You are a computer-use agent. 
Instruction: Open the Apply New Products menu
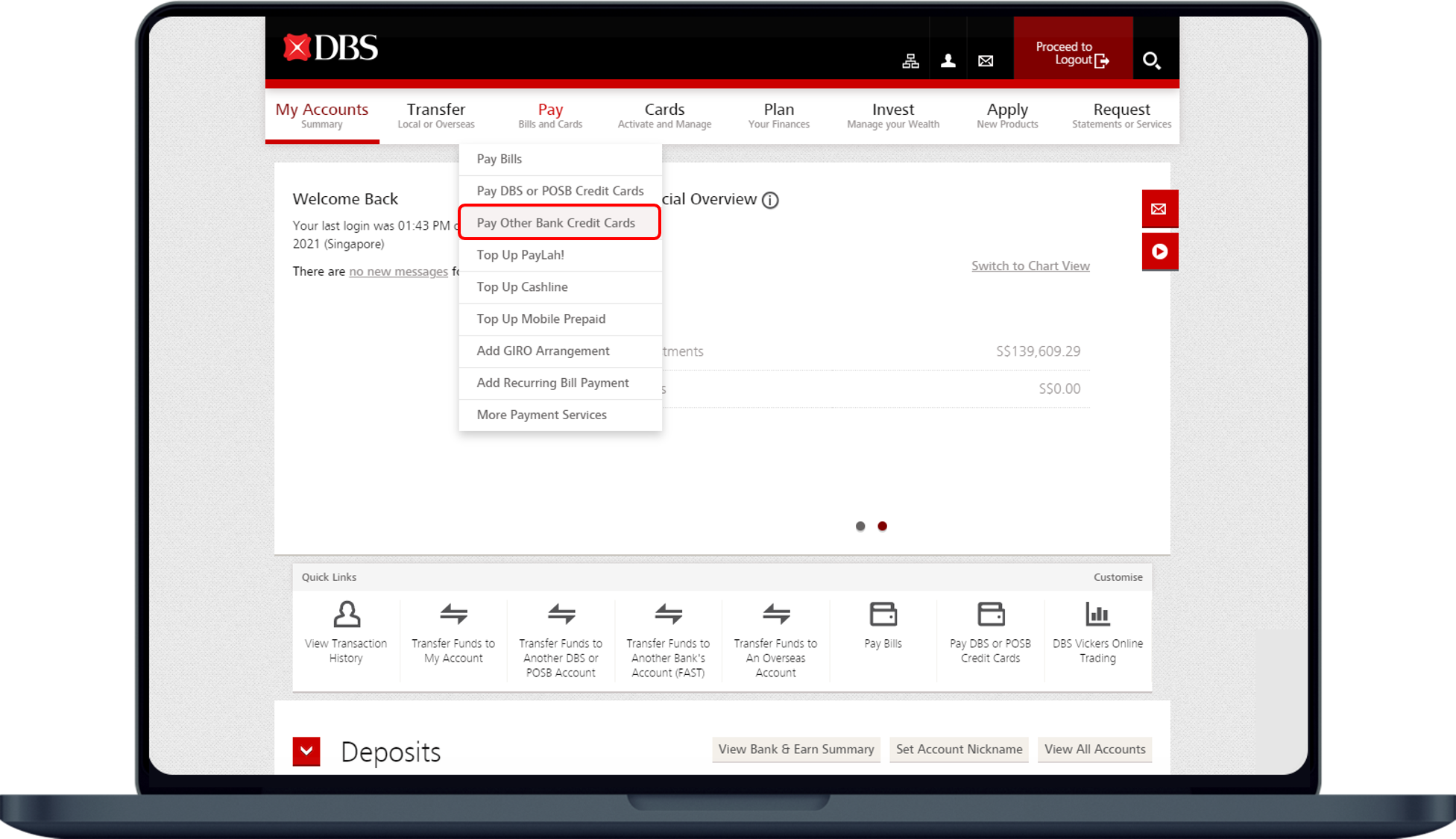point(1007,116)
